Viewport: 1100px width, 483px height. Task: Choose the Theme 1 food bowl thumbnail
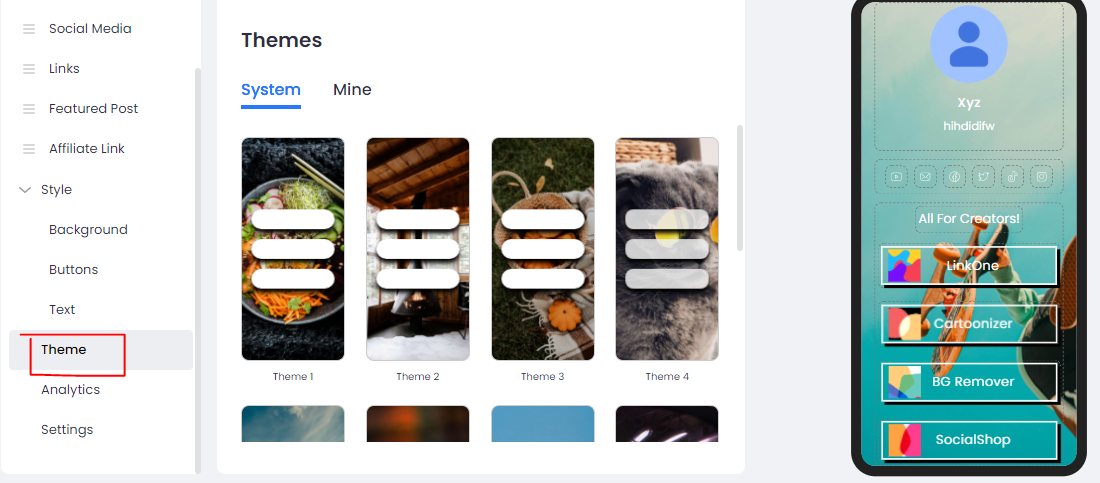coord(293,249)
